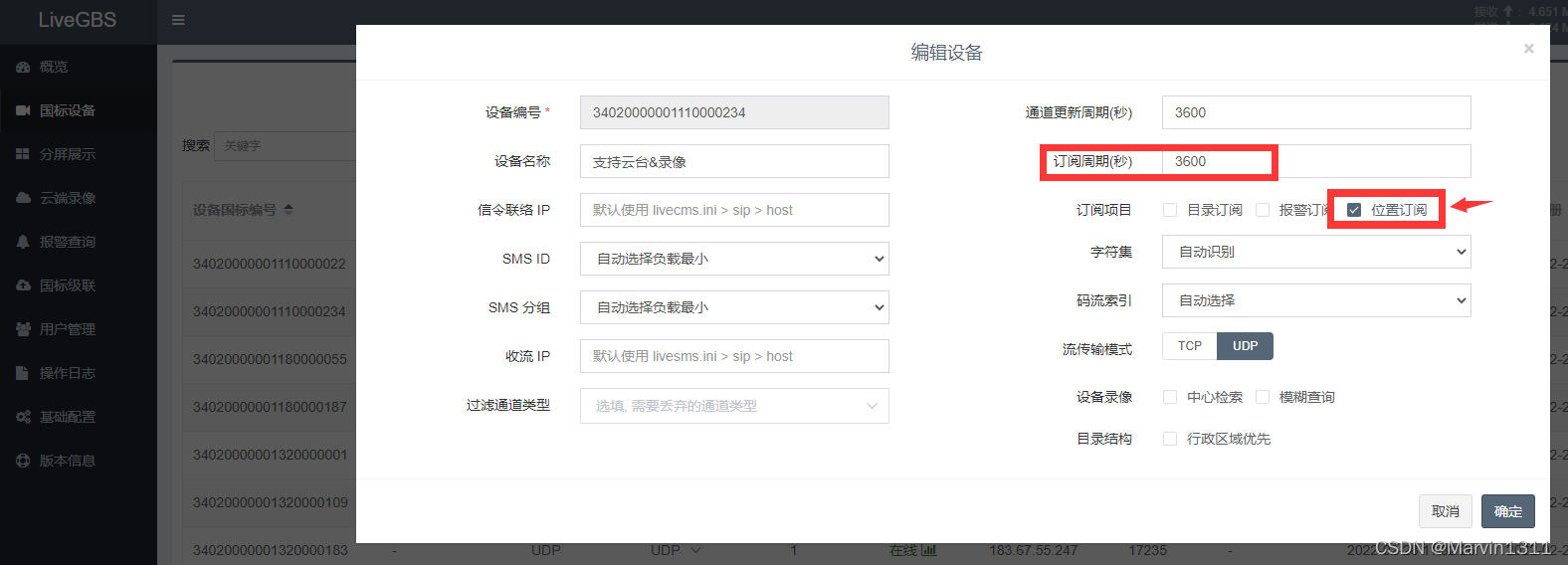The height and width of the screenshot is (565, 1568).
Task: Click device row 34020000001320000001
Action: point(270,455)
